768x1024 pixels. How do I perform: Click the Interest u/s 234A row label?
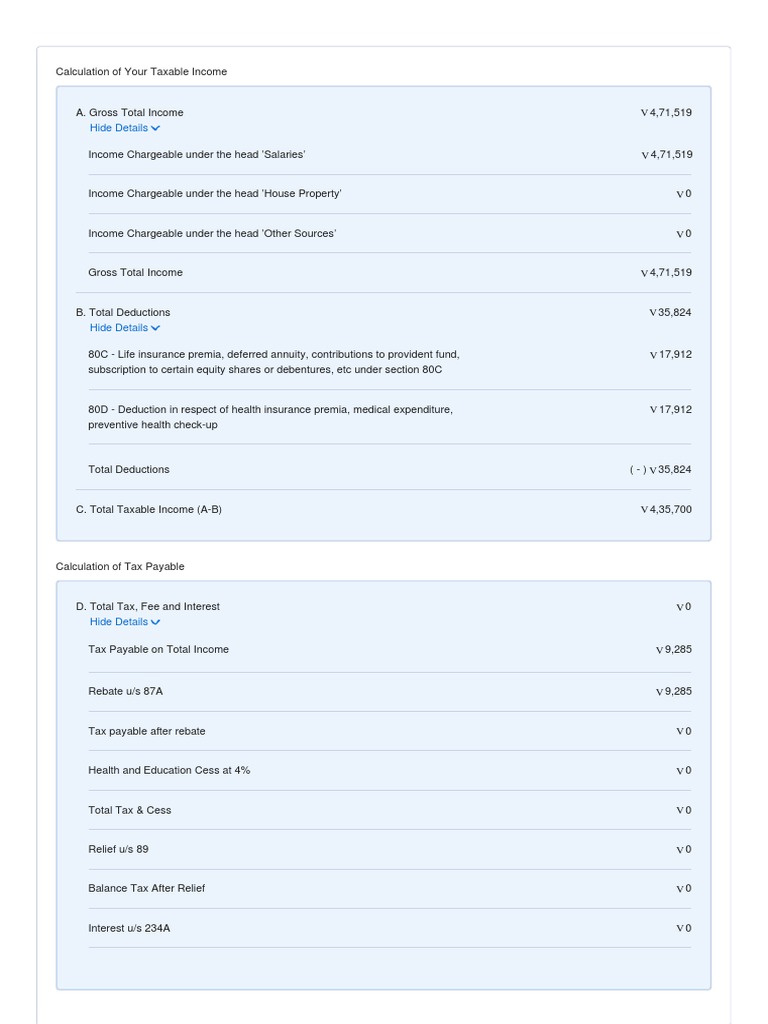pyautogui.click(x=129, y=928)
